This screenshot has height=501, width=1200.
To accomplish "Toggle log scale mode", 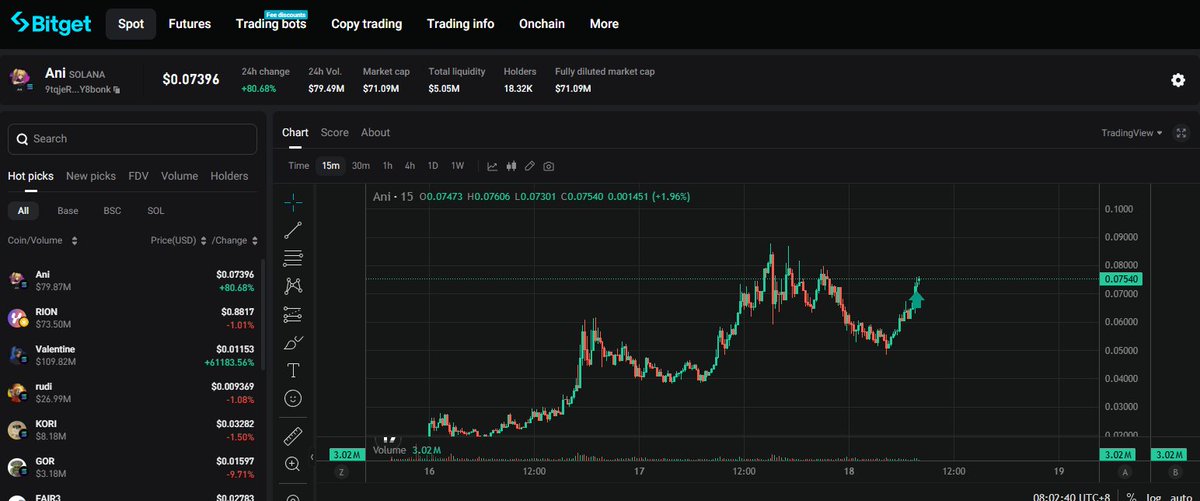I will [1154, 496].
